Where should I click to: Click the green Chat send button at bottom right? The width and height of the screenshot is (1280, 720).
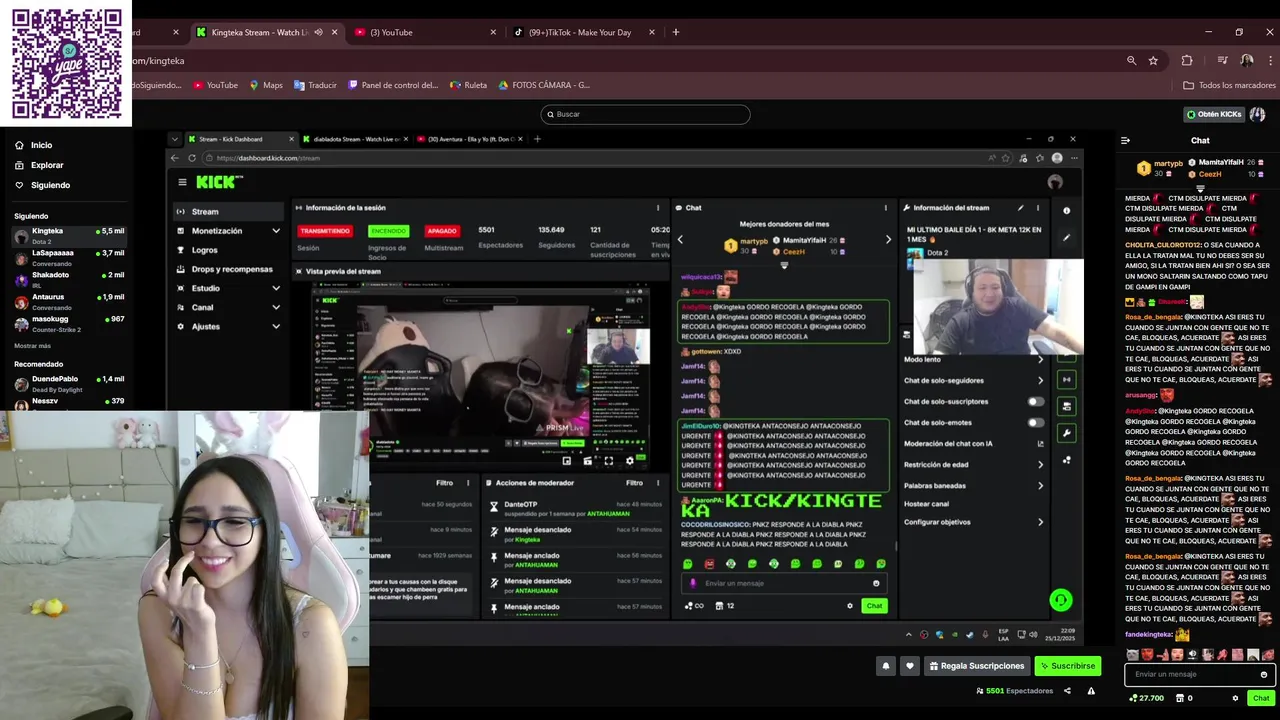(x=1261, y=698)
